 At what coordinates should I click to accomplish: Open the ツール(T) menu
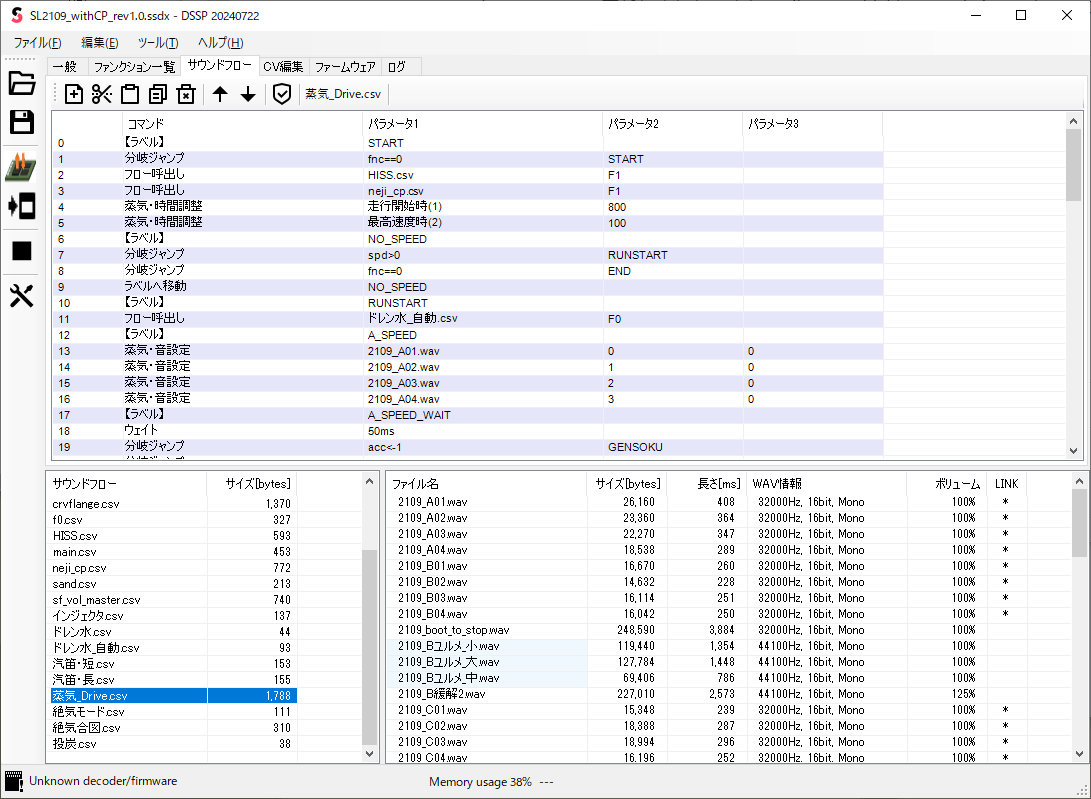coord(158,43)
